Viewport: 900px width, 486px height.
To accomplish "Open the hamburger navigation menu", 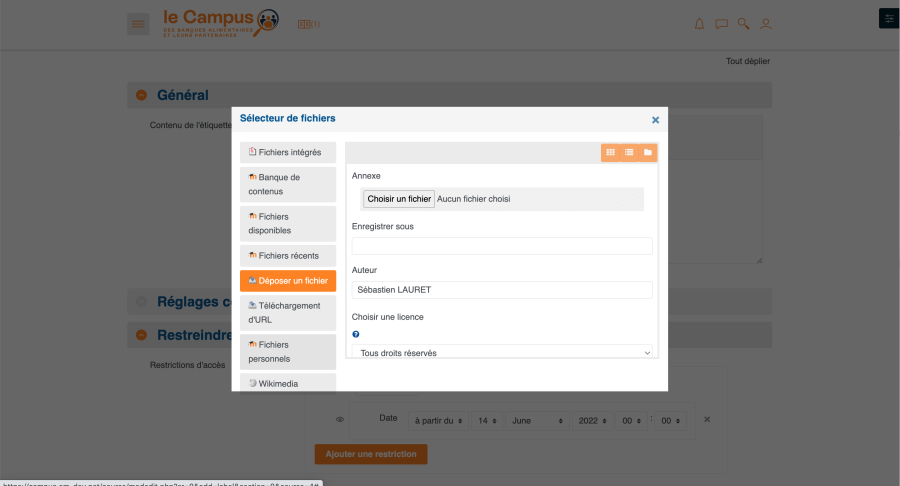I will pyautogui.click(x=138, y=24).
